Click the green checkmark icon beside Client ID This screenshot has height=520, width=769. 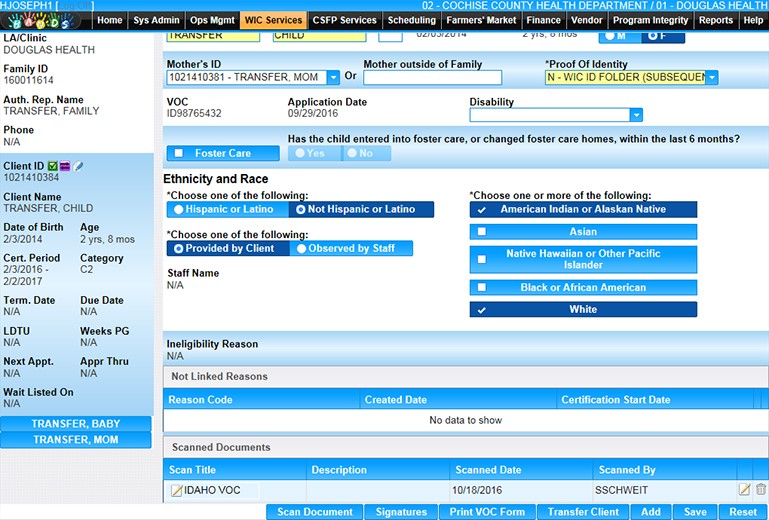pos(52,165)
